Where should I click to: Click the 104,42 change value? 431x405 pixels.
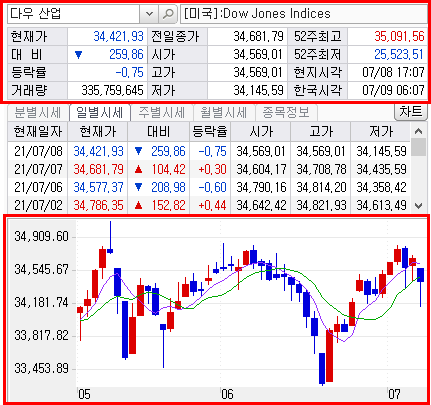click(x=168, y=169)
